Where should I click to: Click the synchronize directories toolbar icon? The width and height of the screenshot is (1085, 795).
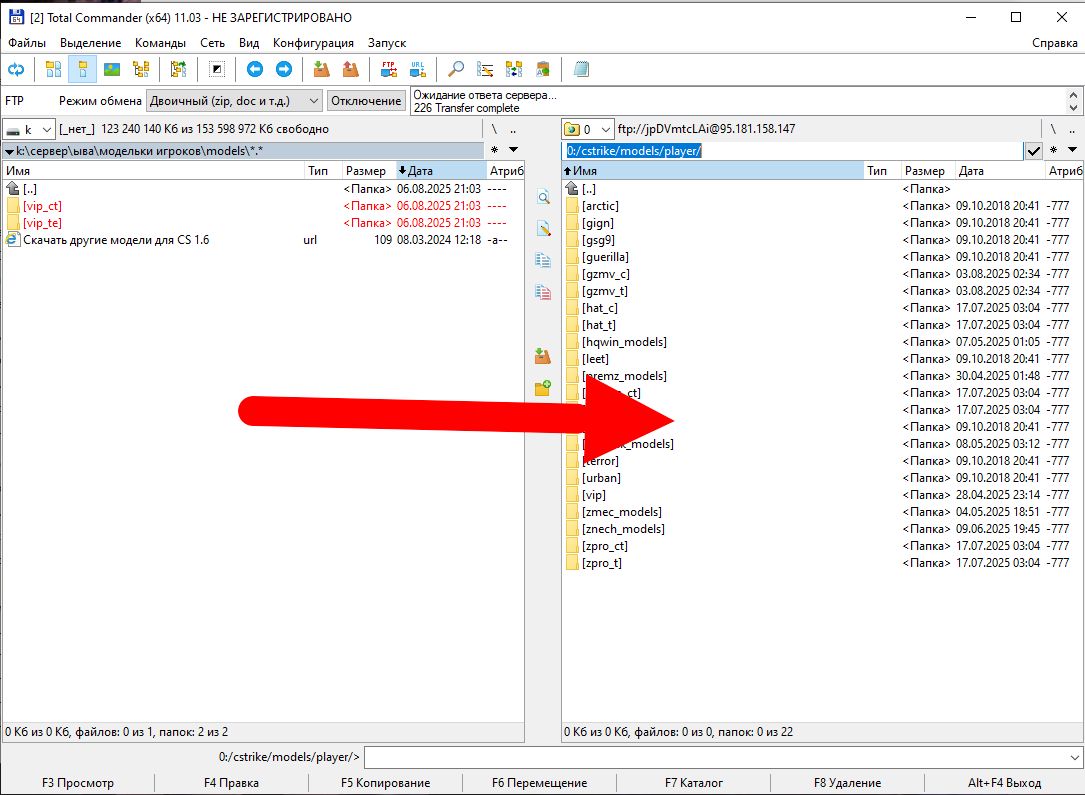pyautogui.click(x=514, y=69)
